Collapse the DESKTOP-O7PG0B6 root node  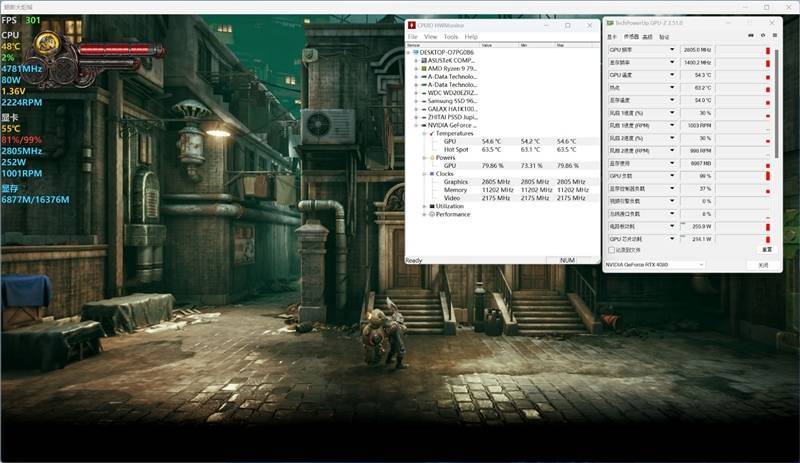(408, 52)
